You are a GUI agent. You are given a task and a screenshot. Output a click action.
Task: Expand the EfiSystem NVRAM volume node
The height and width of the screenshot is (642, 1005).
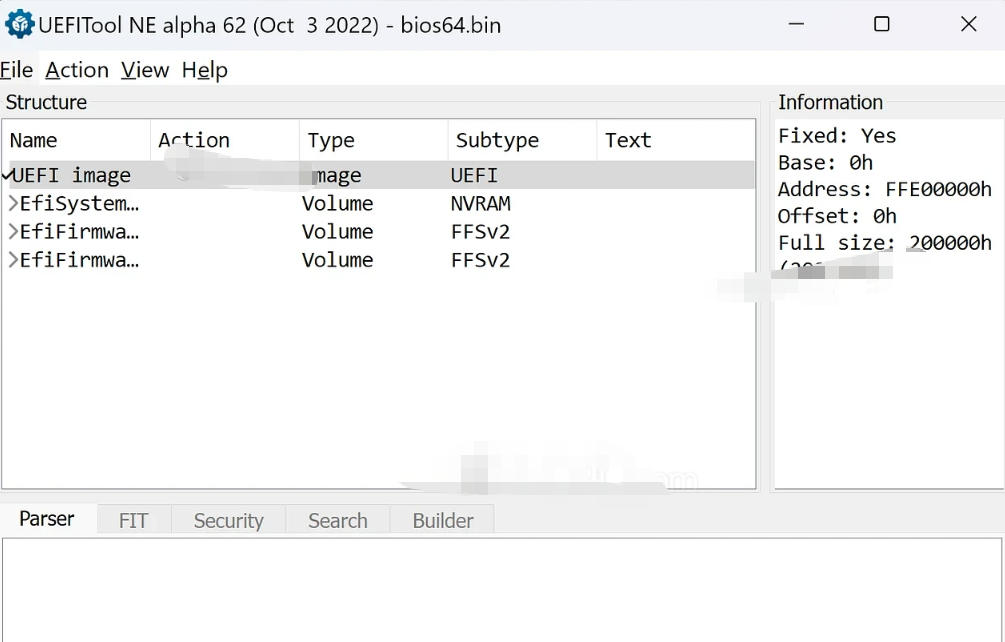point(13,204)
